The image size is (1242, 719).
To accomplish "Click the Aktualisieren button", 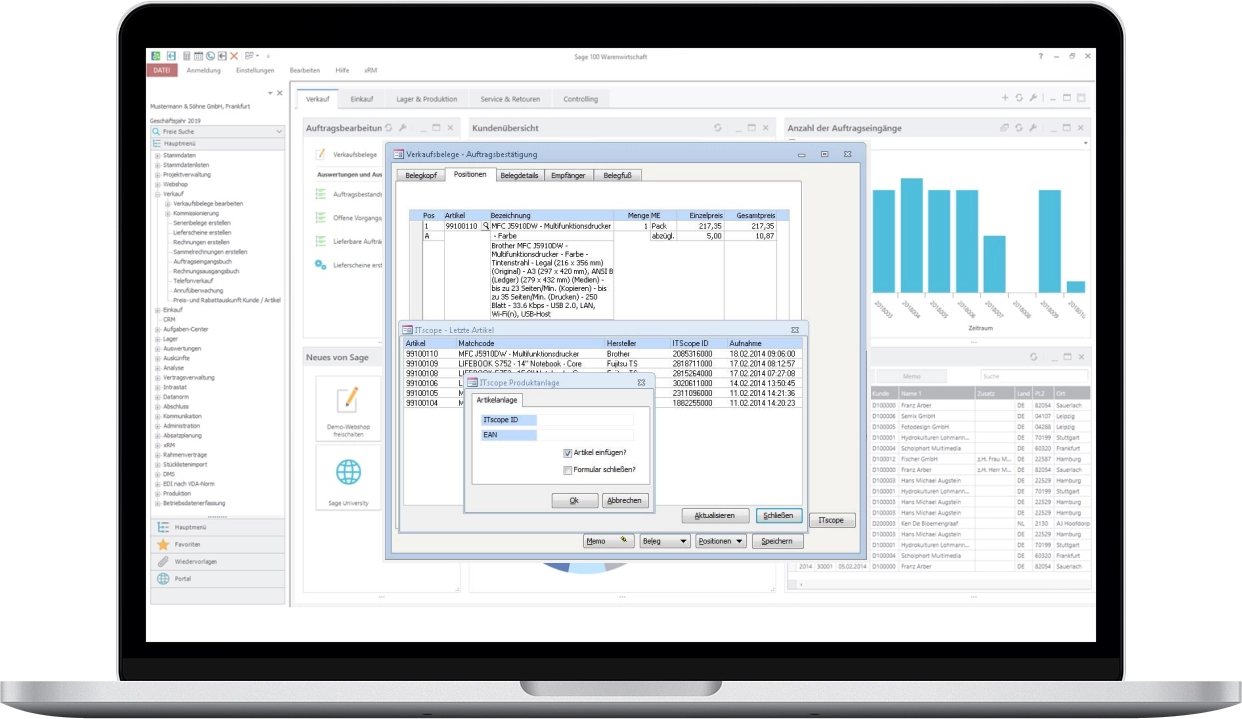I will click(x=716, y=516).
